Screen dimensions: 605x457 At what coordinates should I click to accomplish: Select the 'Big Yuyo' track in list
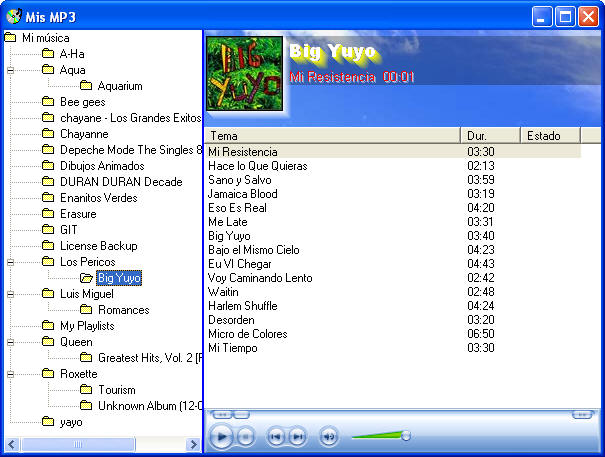229,236
